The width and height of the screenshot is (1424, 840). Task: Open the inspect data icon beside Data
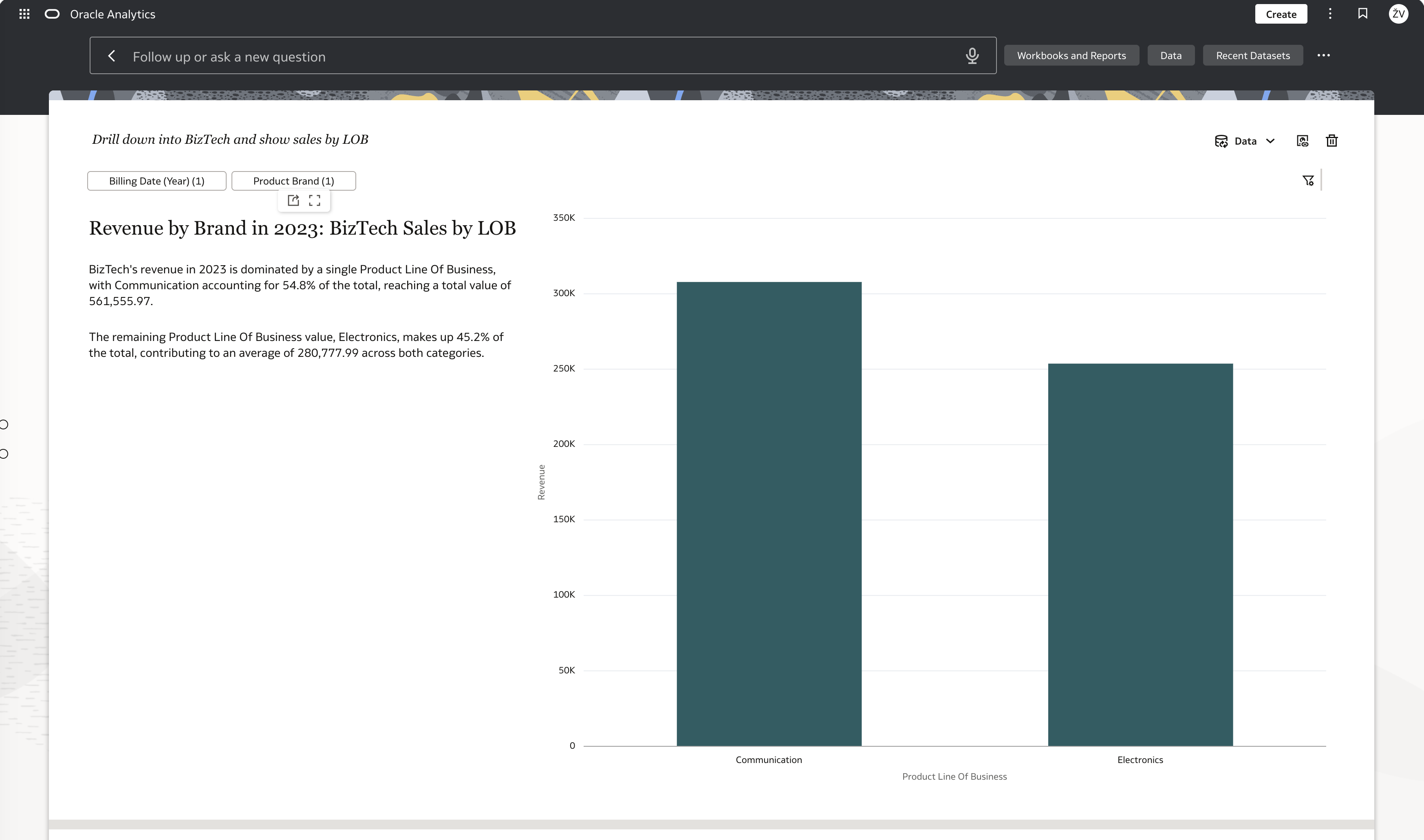pyautogui.click(x=1302, y=141)
